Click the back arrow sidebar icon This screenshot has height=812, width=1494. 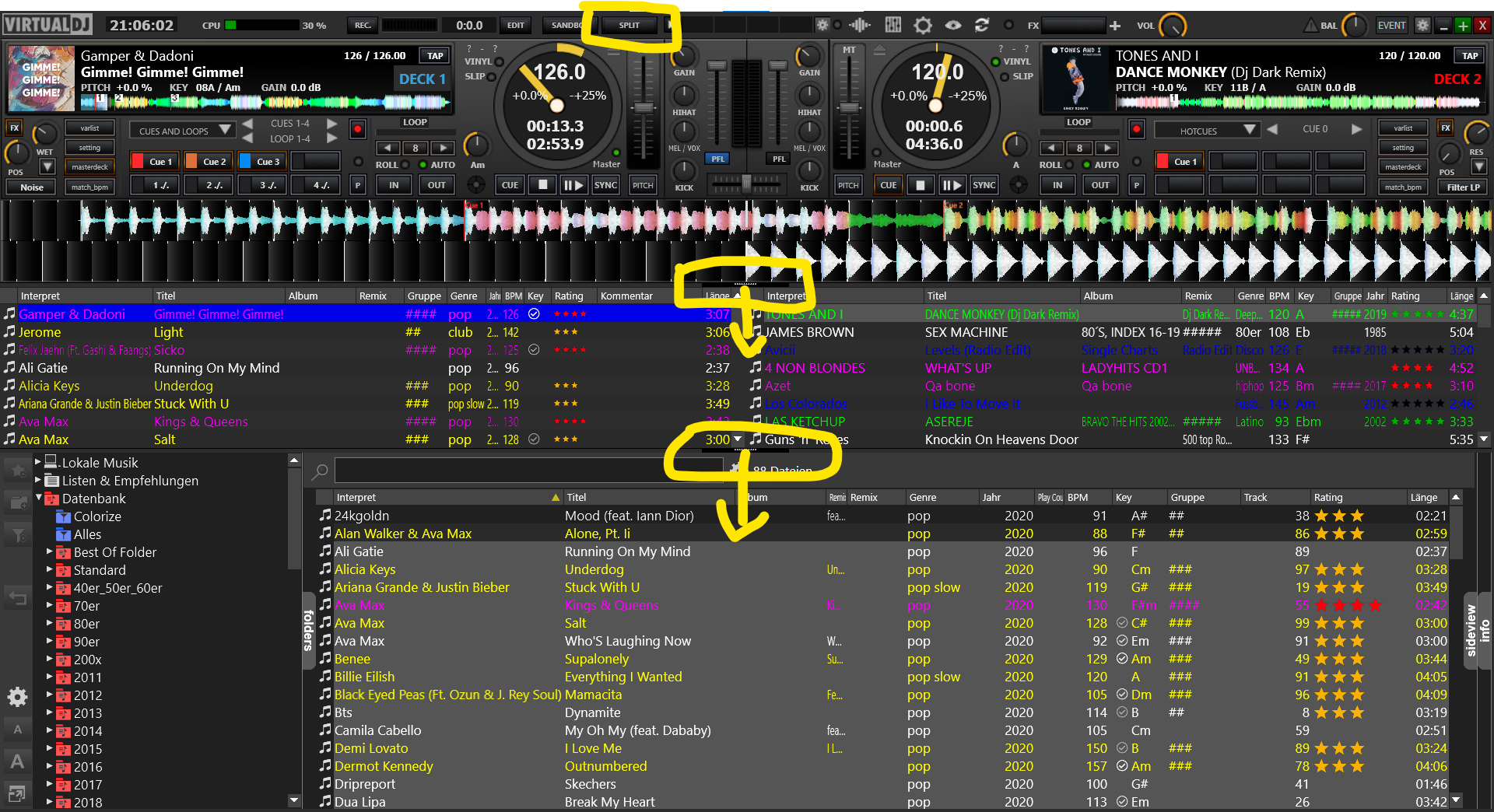pyautogui.click(x=17, y=598)
